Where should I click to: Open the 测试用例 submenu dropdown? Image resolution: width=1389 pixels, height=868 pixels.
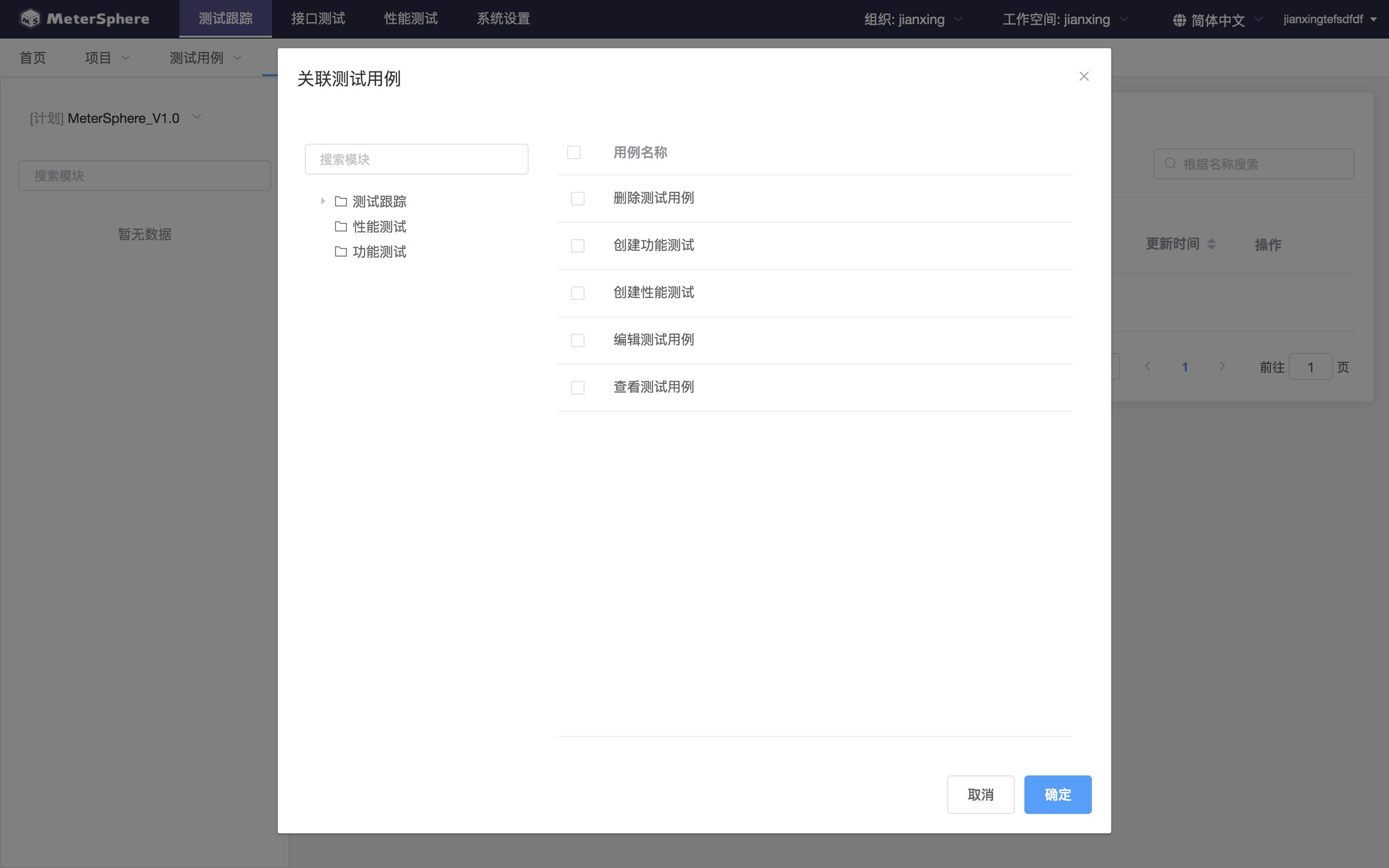coord(205,57)
